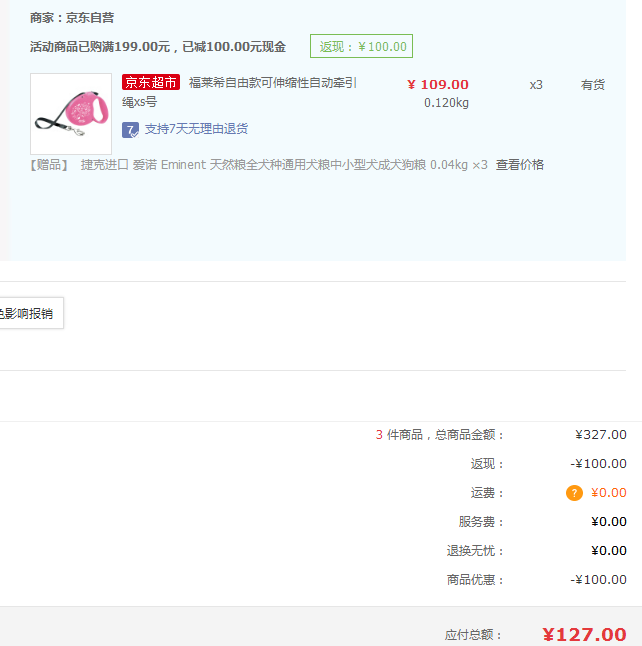The width and height of the screenshot is (642, 646).
Task: Click the 商家：京东自营 label
Action: [72, 18]
